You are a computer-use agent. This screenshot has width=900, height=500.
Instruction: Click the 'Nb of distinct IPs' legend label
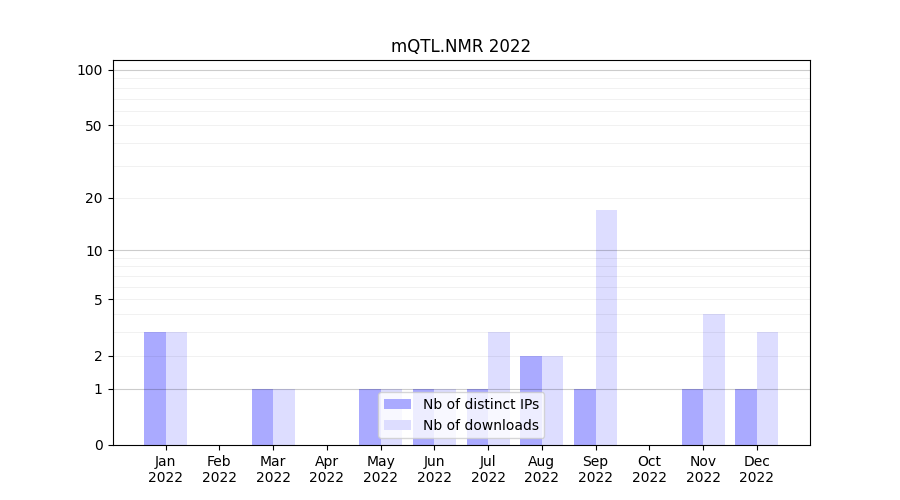click(480, 404)
